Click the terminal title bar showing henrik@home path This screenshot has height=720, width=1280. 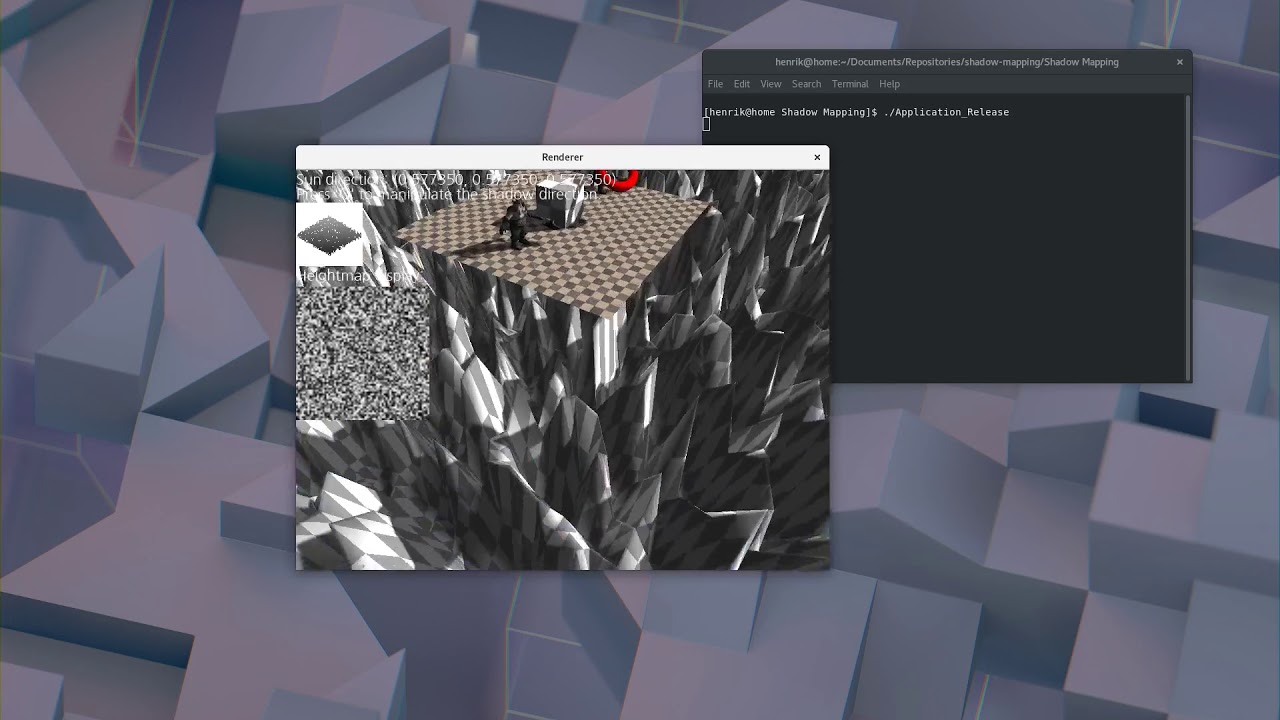(x=947, y=62)
